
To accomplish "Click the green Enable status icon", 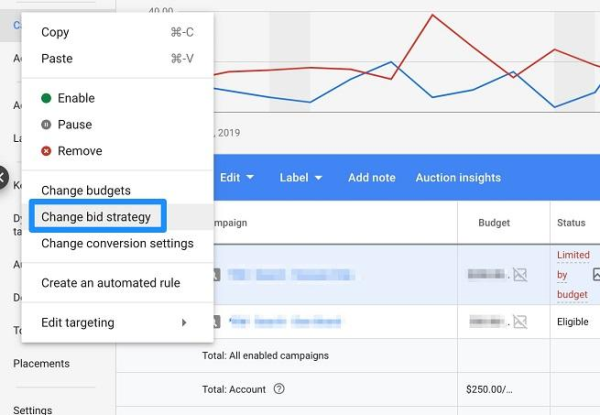I will point(46,98).
